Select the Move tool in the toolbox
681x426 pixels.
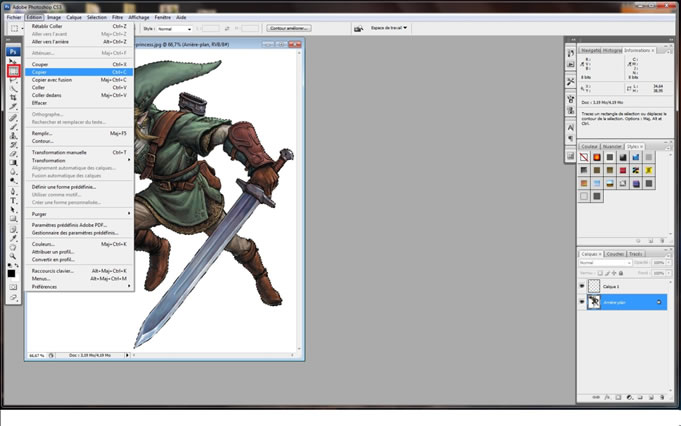pyautogui.click(x=13, y=61)
